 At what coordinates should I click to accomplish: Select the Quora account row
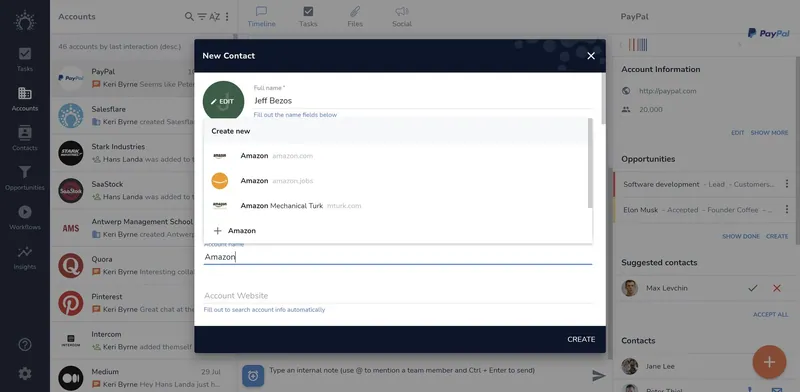pos(122,265)
